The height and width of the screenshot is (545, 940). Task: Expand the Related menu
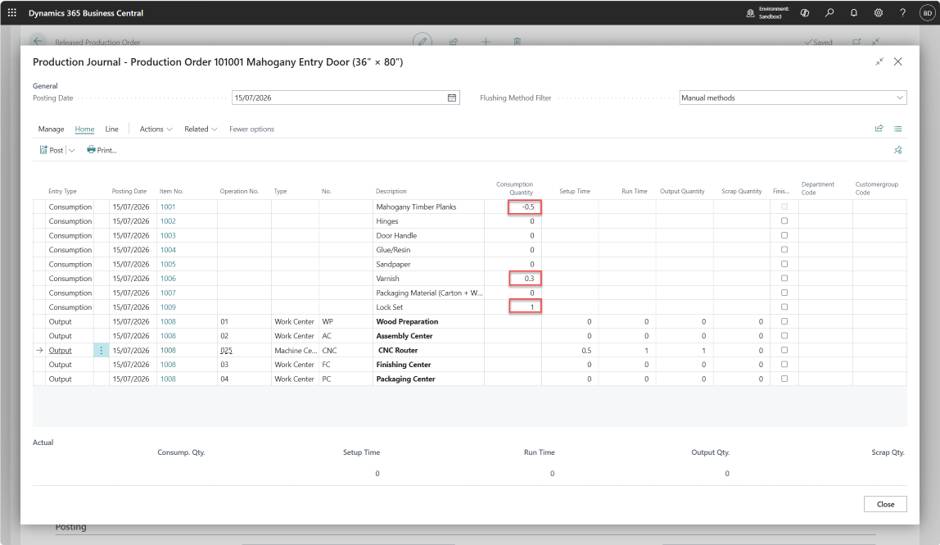point(200,129)
